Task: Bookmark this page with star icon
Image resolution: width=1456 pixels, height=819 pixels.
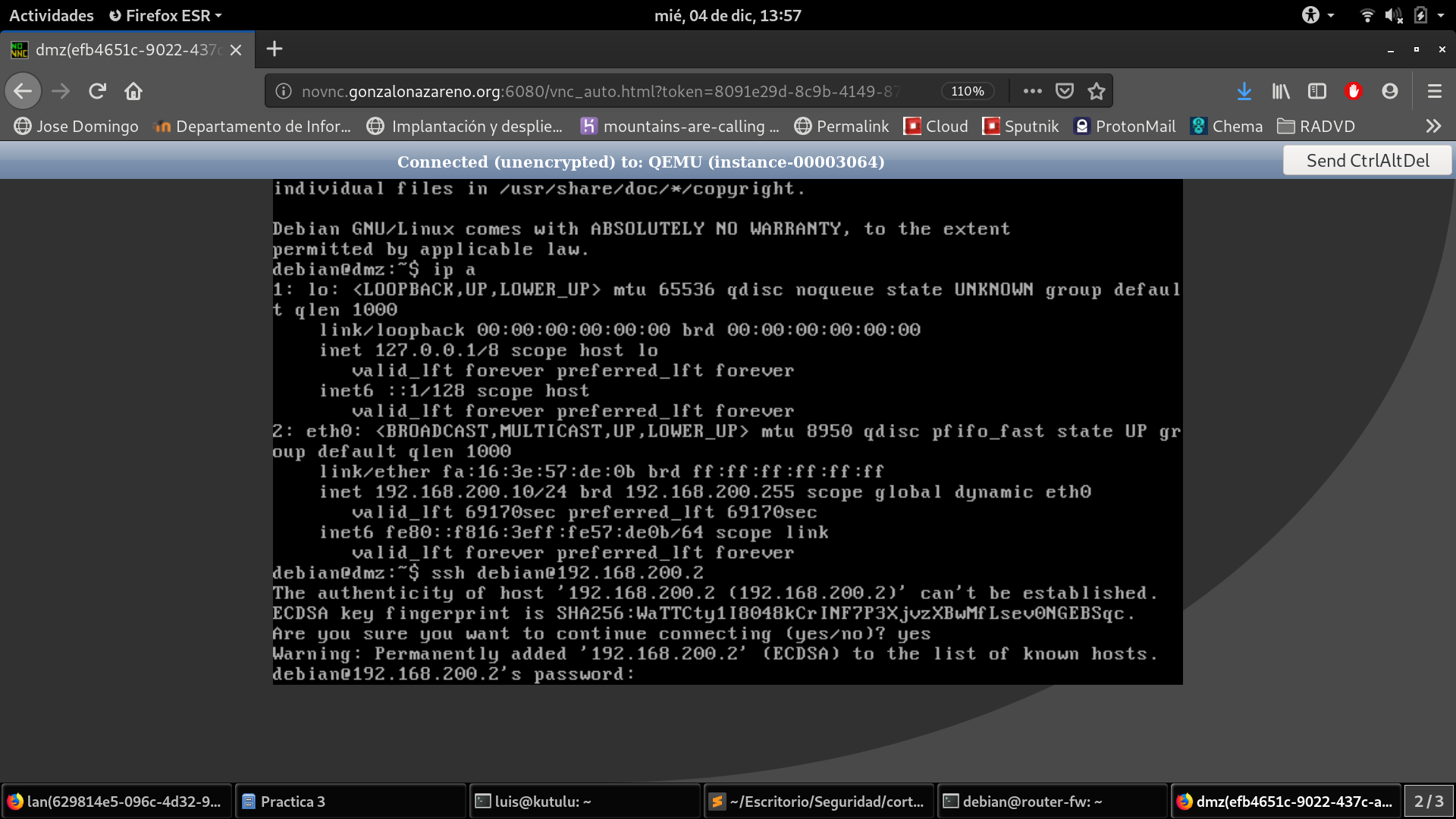Action: point(1096,91)
